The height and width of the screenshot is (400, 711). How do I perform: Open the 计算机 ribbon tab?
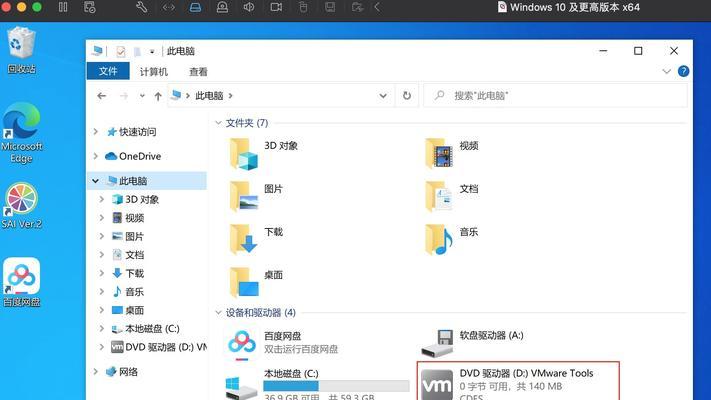[153, 72]
